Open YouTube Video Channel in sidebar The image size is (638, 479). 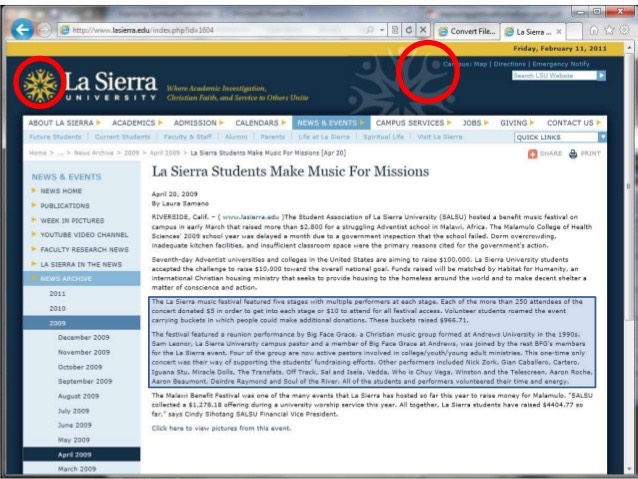[x=84, y=235]
